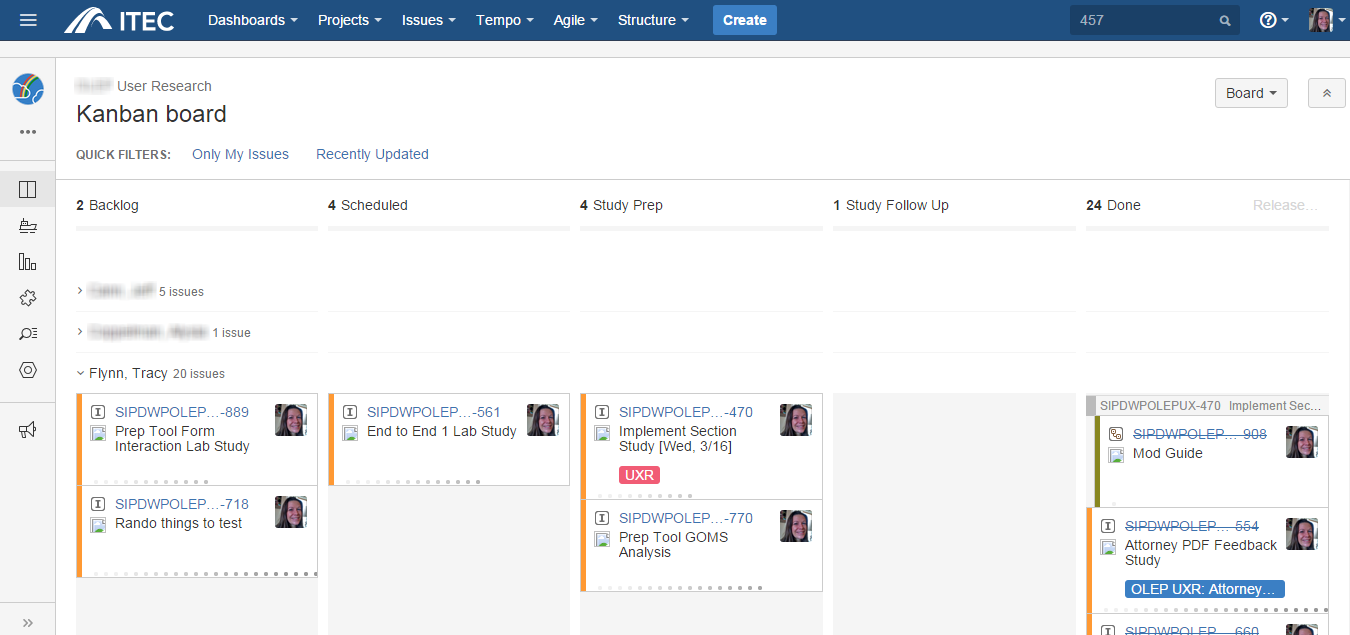Toggle the Only My Issues quick filter

click(240, 154)
